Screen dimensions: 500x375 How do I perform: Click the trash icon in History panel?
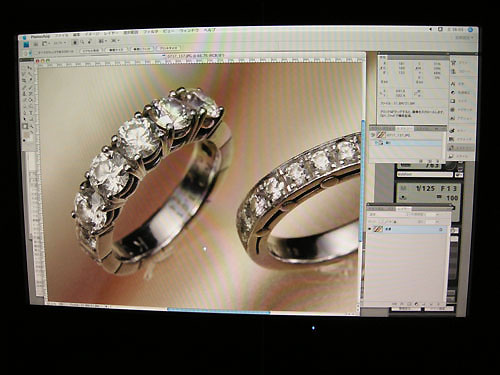click(x=437, y=161)
